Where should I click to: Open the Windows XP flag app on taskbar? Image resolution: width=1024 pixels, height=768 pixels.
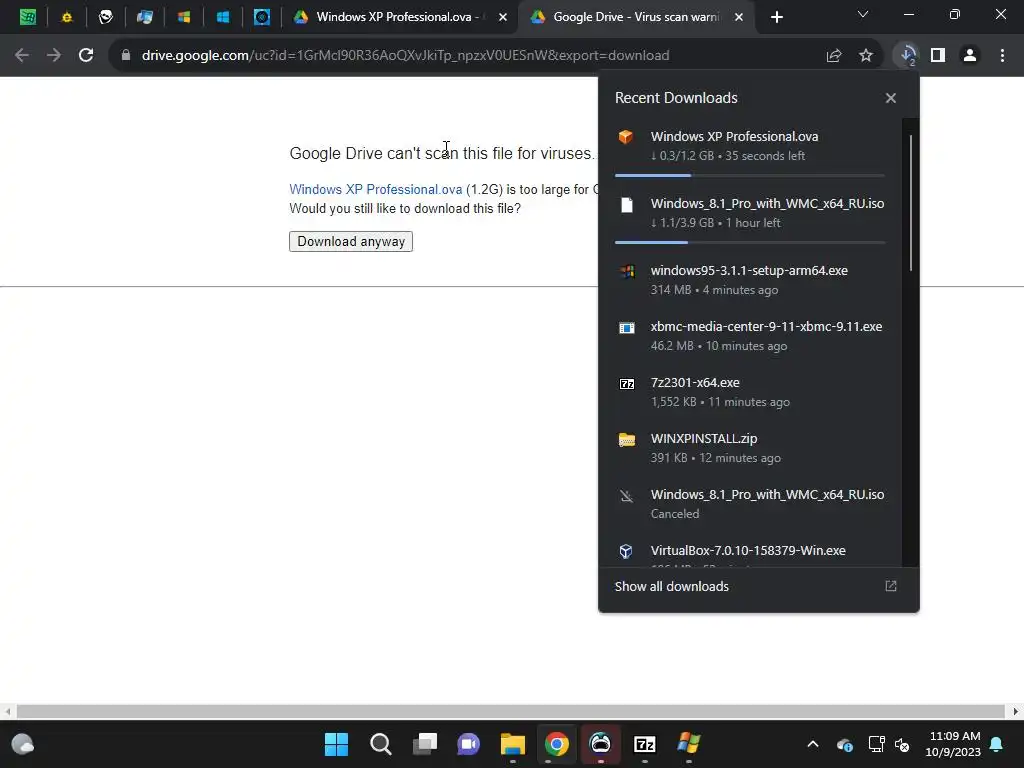(688, 744)
